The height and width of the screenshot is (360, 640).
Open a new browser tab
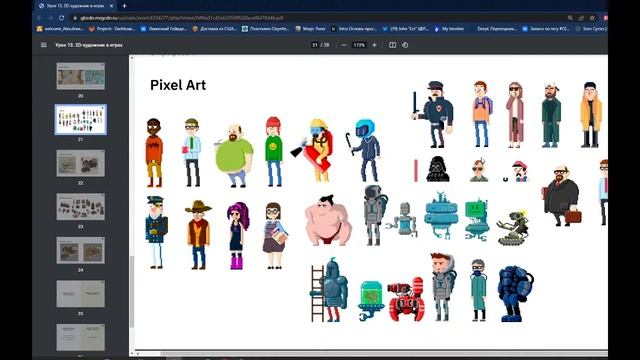tap(124, 6)
